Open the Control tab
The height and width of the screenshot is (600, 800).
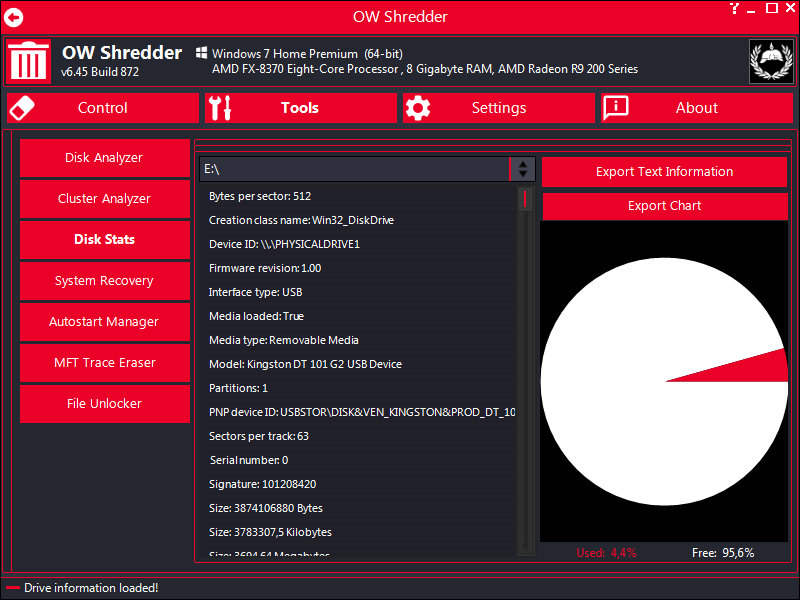(103, 108)
